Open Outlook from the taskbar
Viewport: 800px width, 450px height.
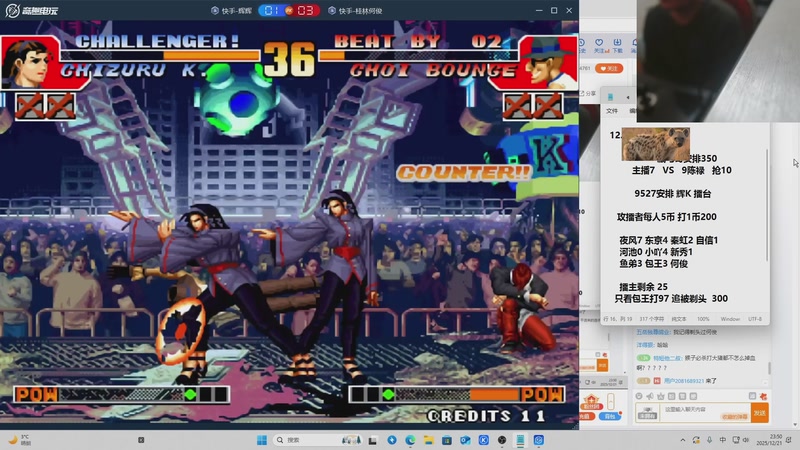coord(465,440)
